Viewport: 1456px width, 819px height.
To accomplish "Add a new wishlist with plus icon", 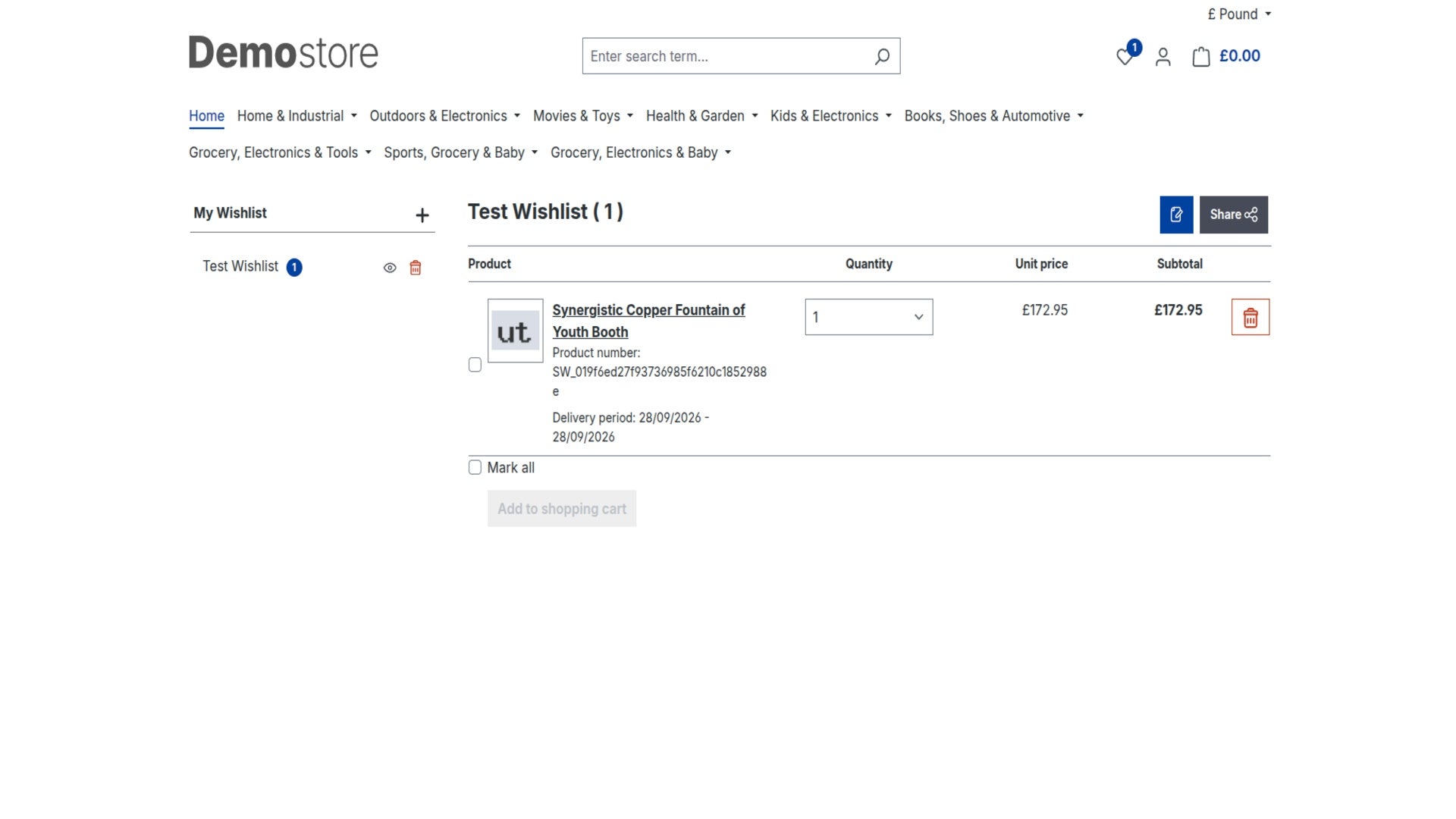I will [x=422, y=215].
